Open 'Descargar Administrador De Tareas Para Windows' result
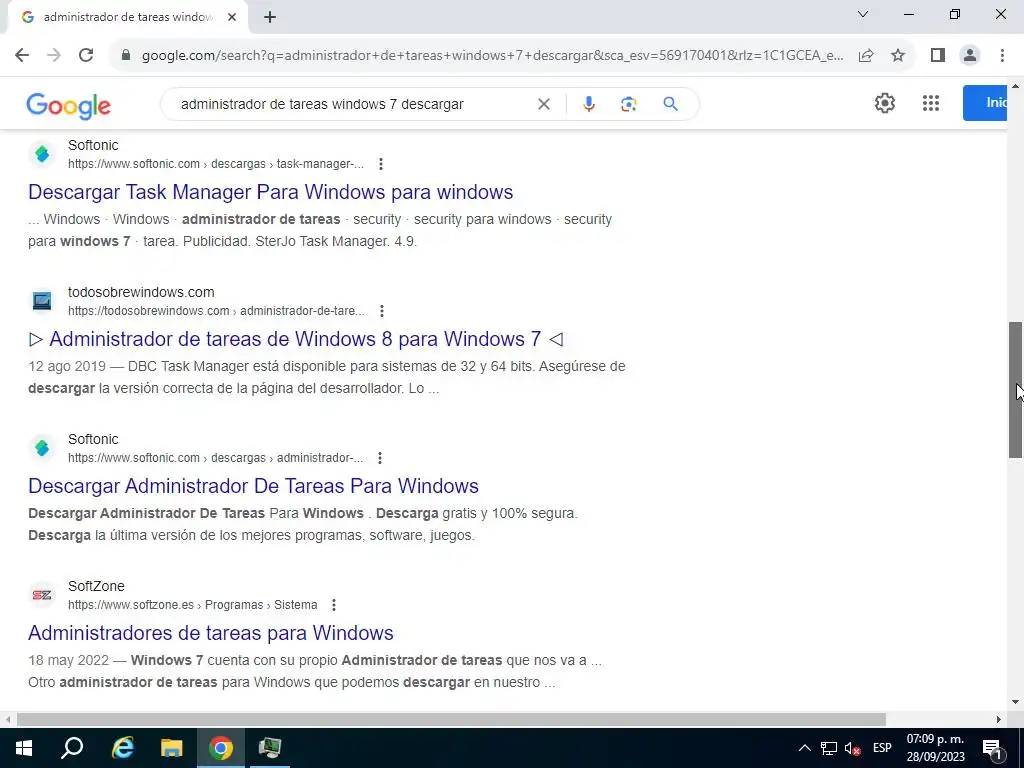The width and height of the screenshot is (1024, 768). [x=253, y=486]
